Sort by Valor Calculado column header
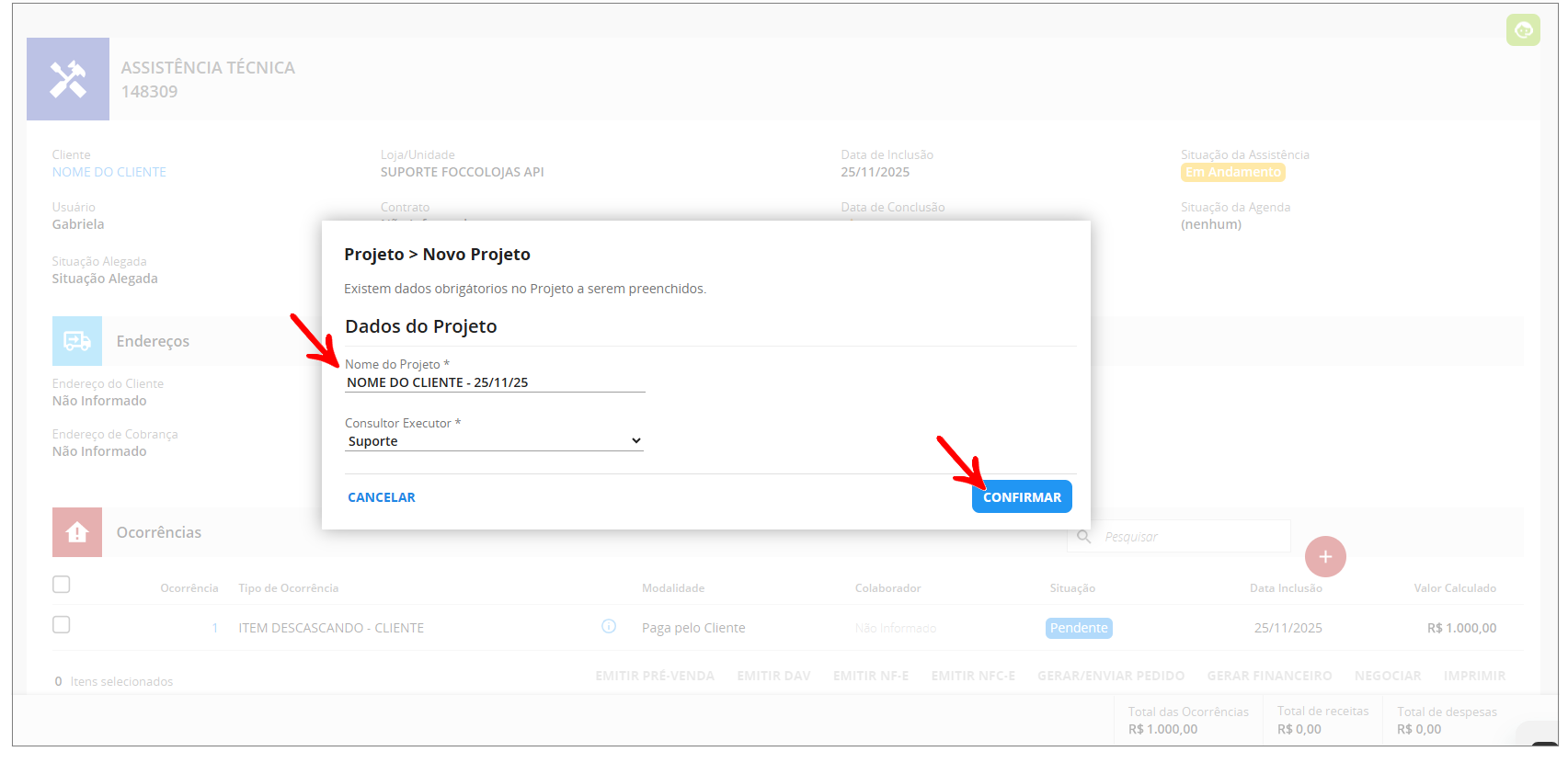Screen dimensions: 1568x763 coord(1455,588)
